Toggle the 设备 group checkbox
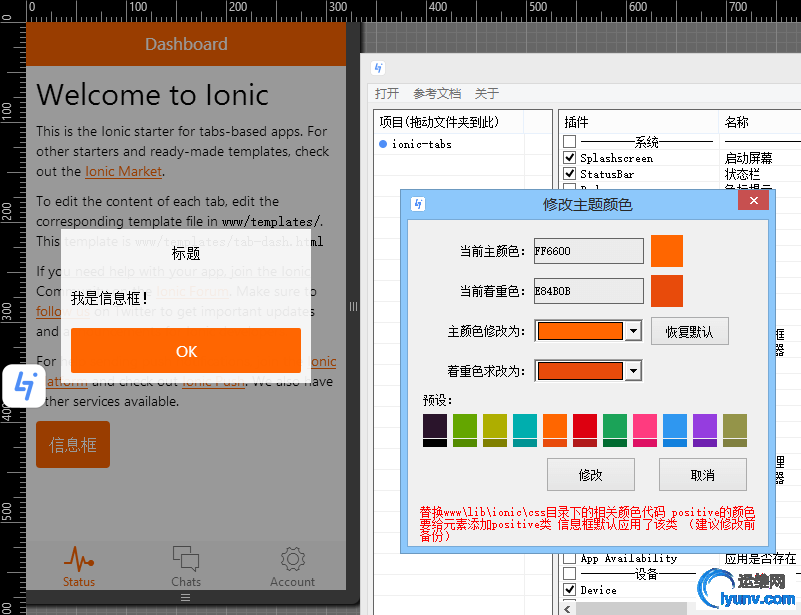The height and width of the screenshot is (615, 801). pyautogui.click(x=569, y=574)
